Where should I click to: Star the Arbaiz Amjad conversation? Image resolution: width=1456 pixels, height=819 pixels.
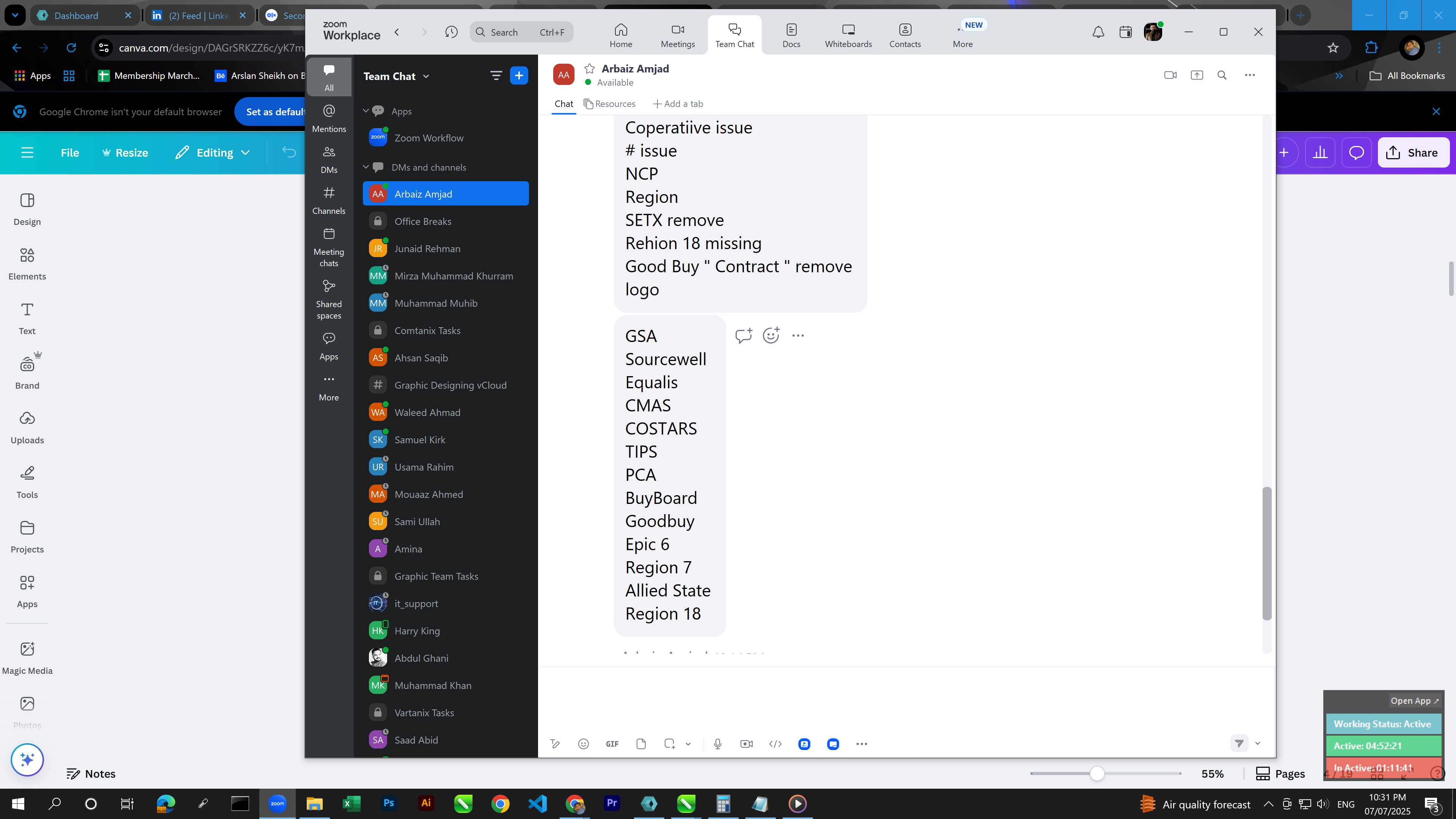pyautogui.click(x=590, y=69)
